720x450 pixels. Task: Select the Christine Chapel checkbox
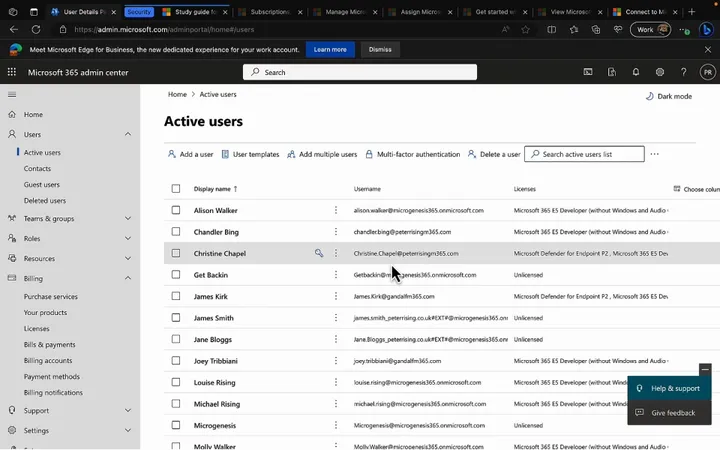[x=176, y=253]
